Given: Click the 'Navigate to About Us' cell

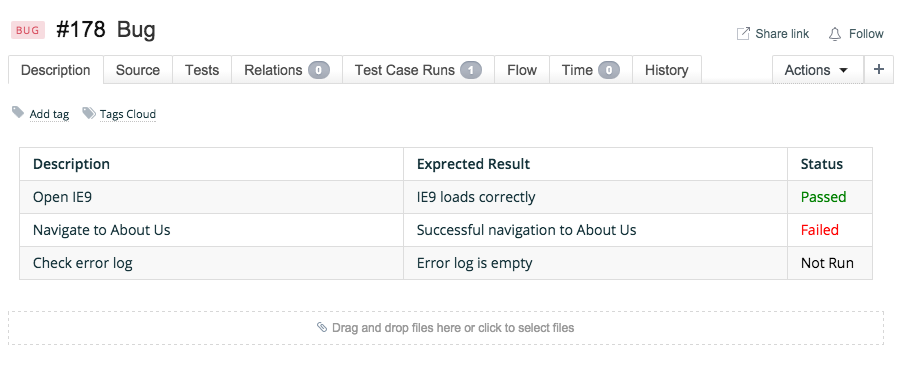Looking at the screenshot, I should pos(211,230).
